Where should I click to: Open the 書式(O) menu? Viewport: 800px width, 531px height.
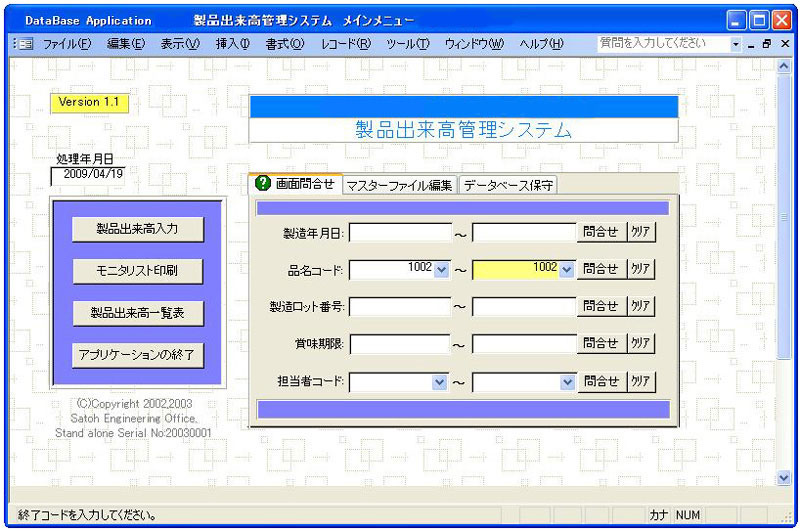pos(285,44)
